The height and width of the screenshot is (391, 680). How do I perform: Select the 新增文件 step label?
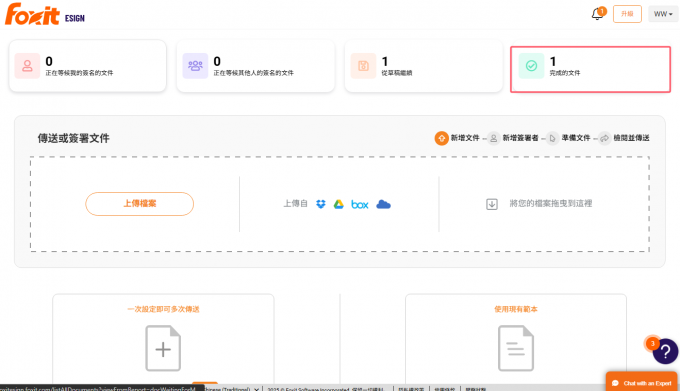[x=465, y=138]
